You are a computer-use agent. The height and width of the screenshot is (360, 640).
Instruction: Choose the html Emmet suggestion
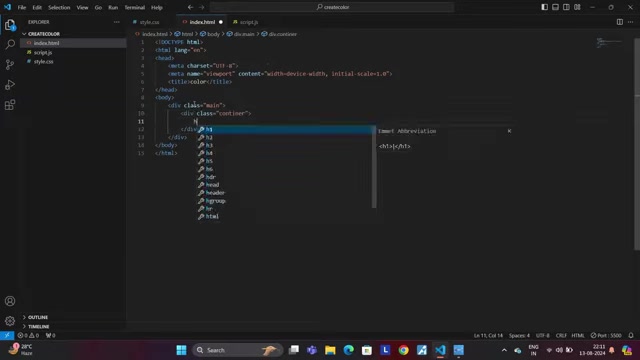pyautogui.click(x=285, y=217)
